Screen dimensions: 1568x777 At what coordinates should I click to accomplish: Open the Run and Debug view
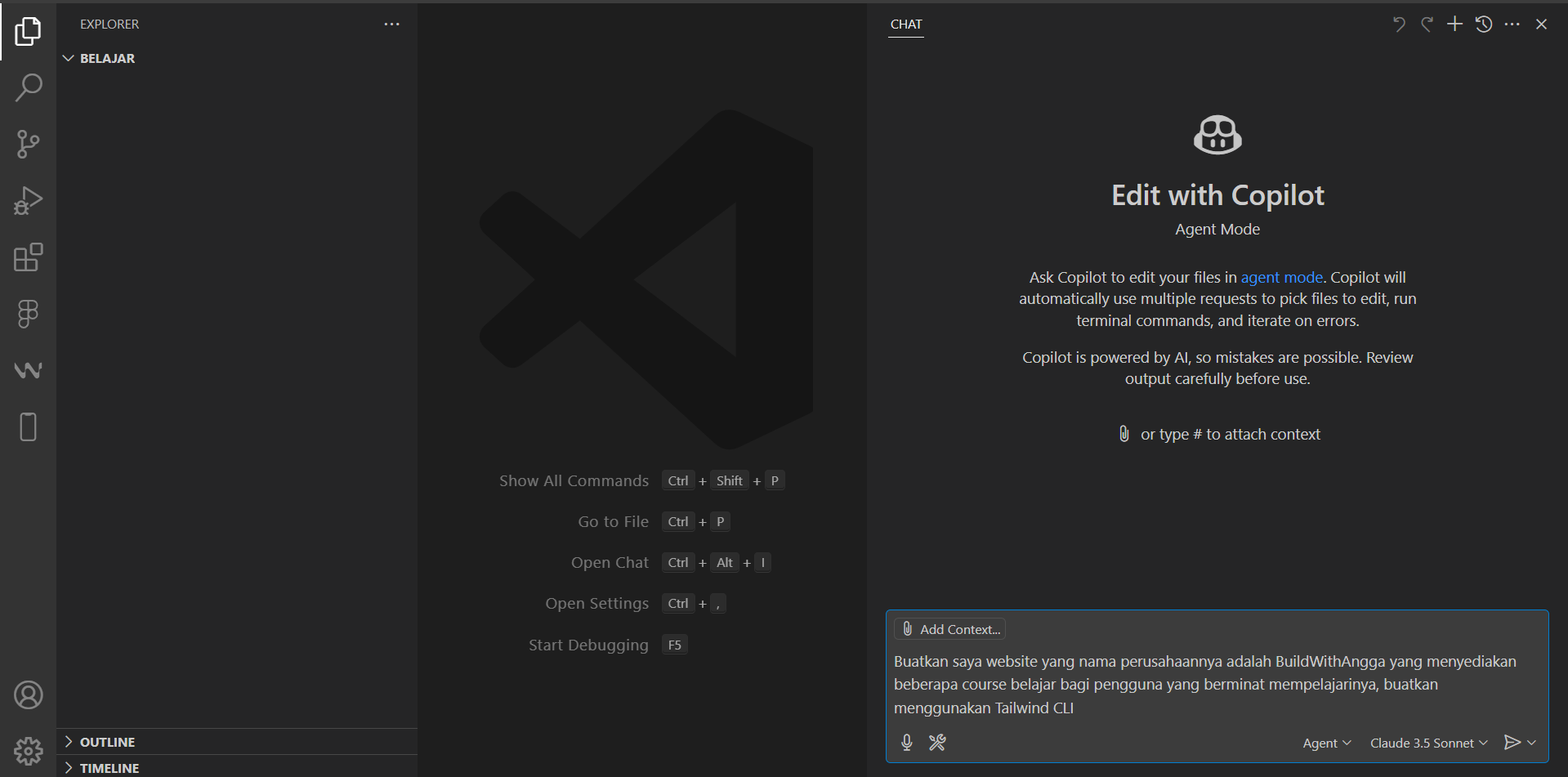click(x=28, y=201)
